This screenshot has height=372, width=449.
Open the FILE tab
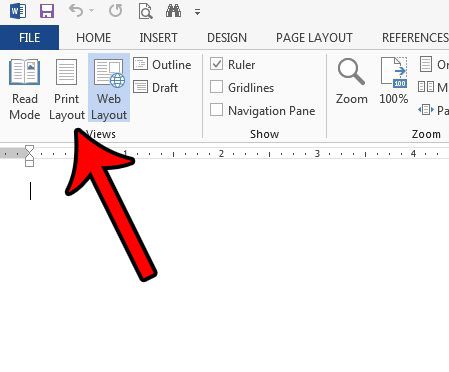(x=29, y=38)
